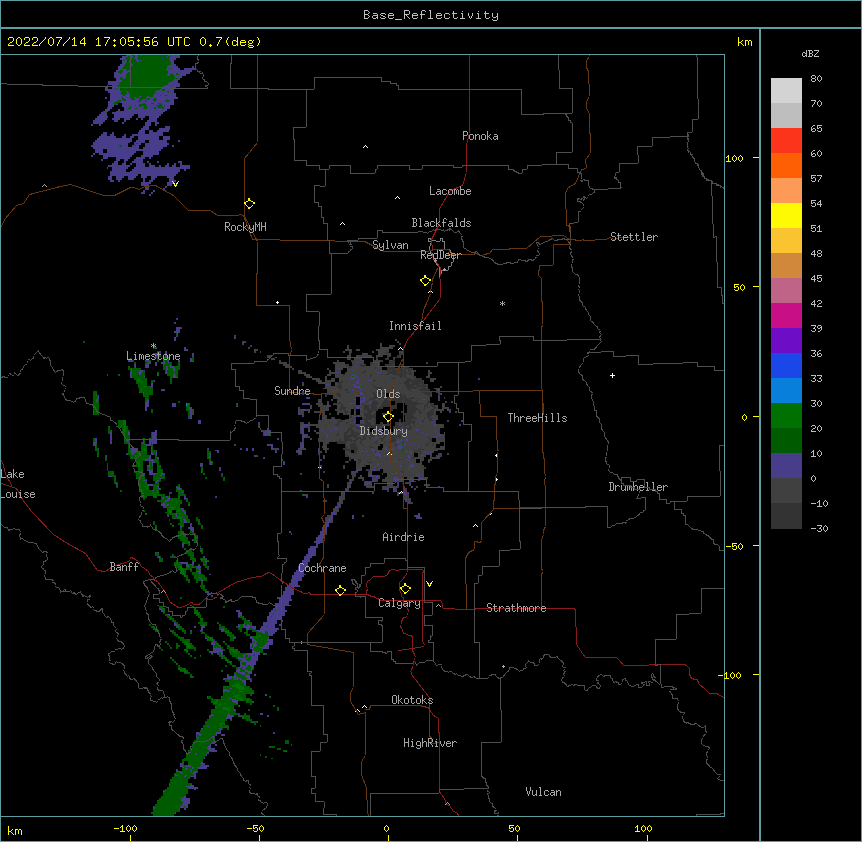Click the white plus marker north of Drumheller
This screenshot has height=842, width=862.
coord(612,375)
